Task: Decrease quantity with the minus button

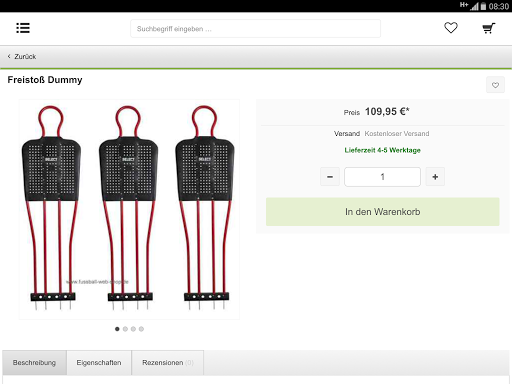Action: coord(330,177)
